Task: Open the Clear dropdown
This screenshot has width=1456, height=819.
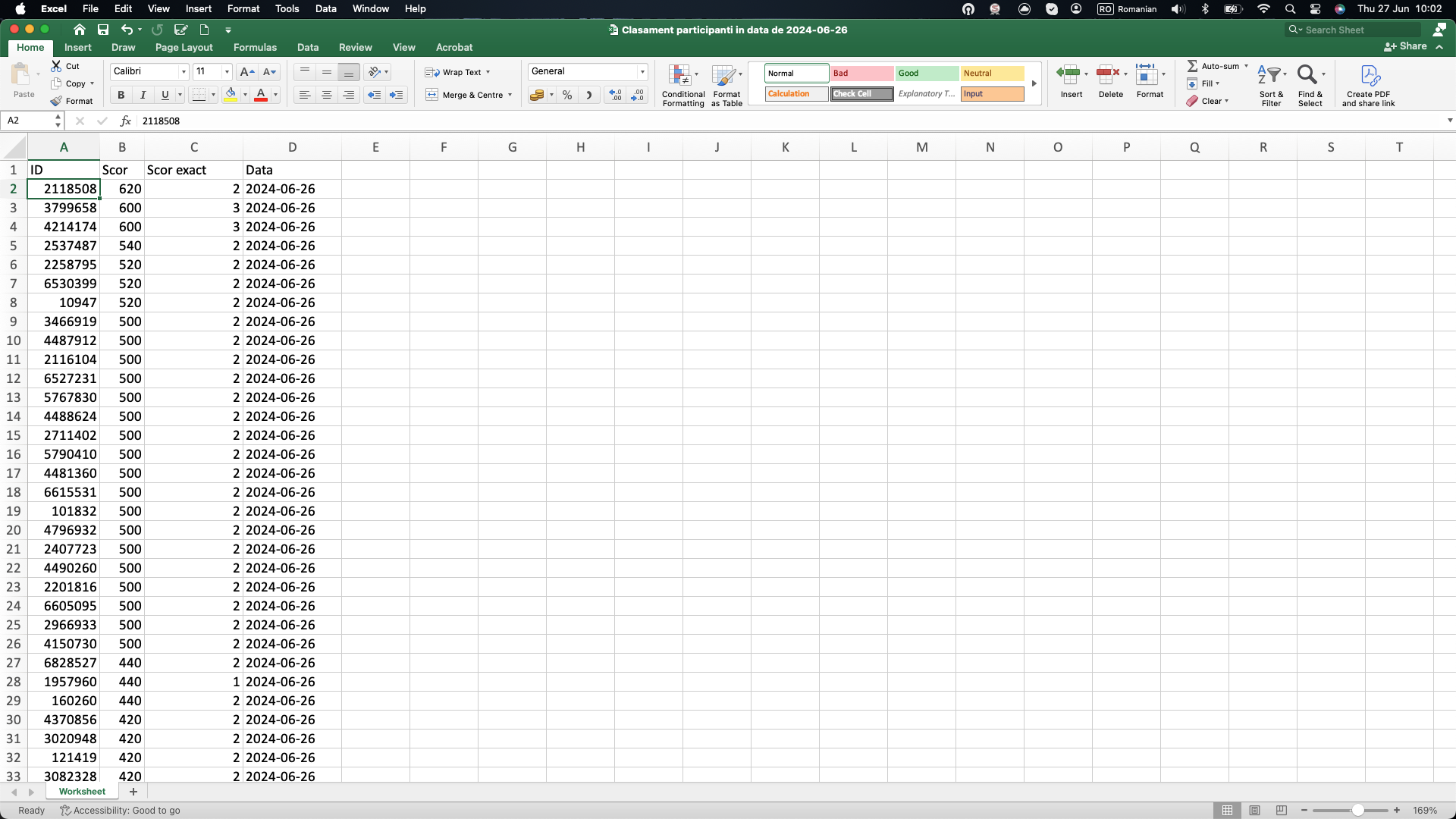Action: pyautogui.click(x=1208, y=101)
